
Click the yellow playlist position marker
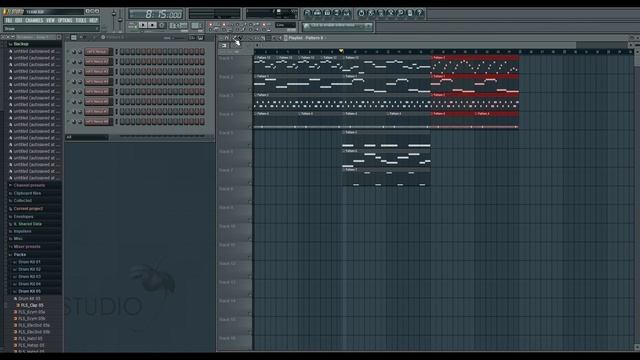tap(341, 51)
